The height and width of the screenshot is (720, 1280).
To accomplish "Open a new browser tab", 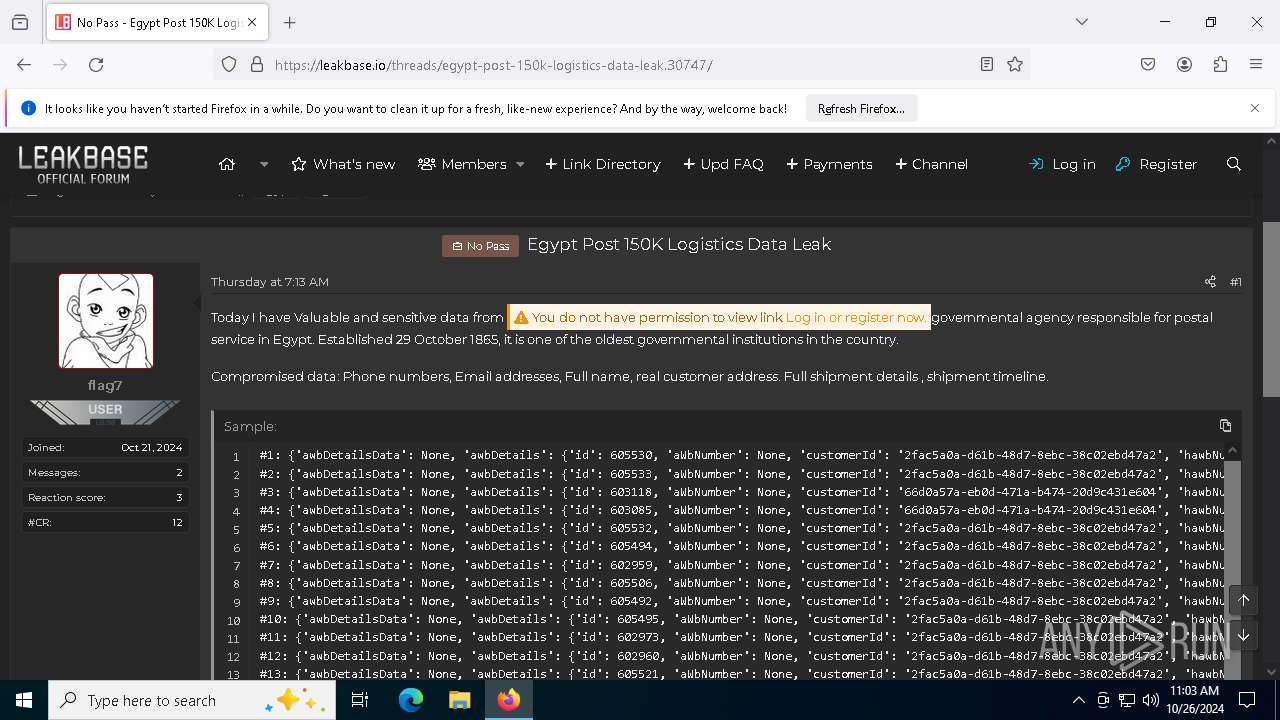I will [x=290, y=22].
